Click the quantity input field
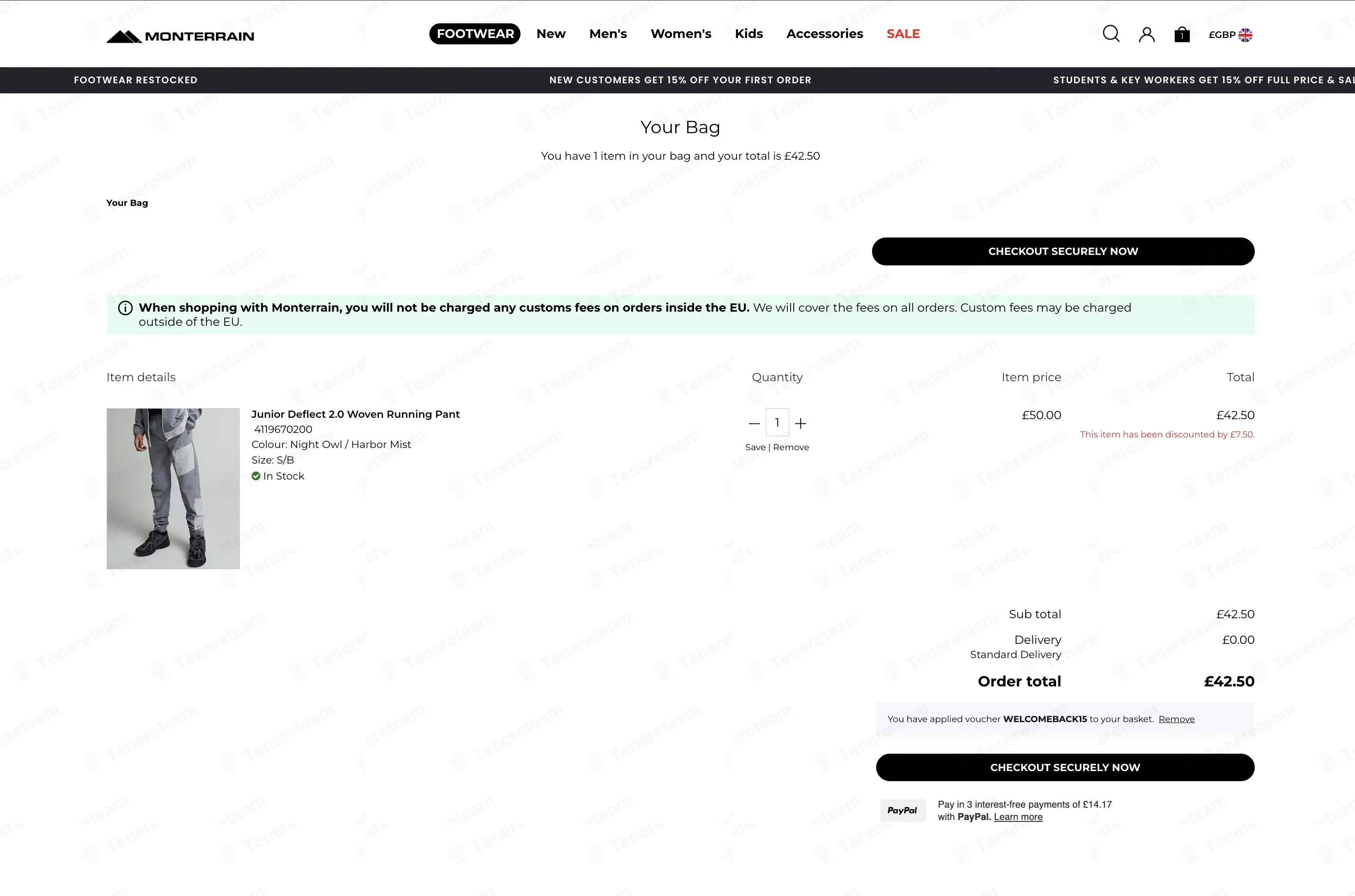The width and height of the screenshot is (1355, 896). pos(777,422)
